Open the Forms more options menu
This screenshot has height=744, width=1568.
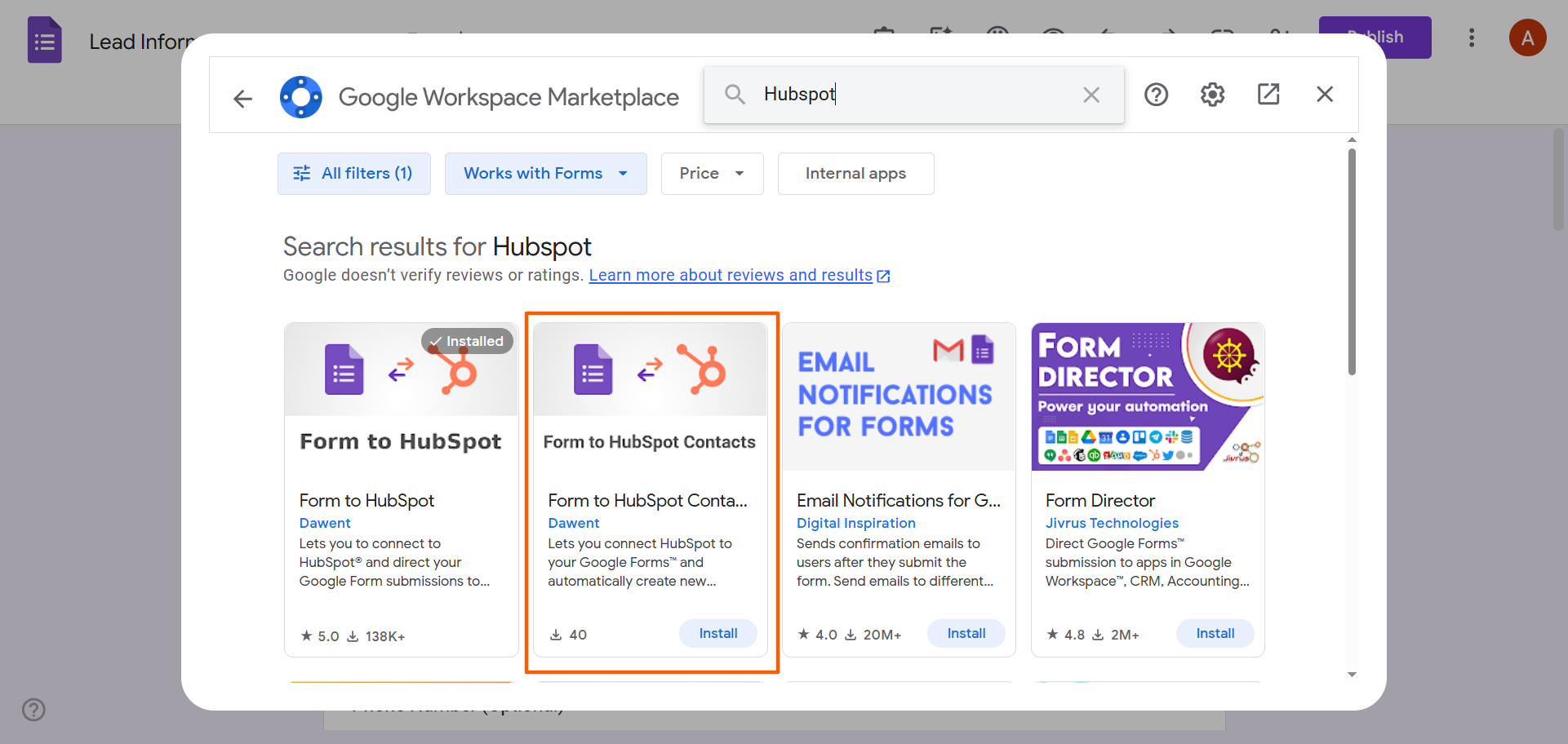click(1472, 38)
